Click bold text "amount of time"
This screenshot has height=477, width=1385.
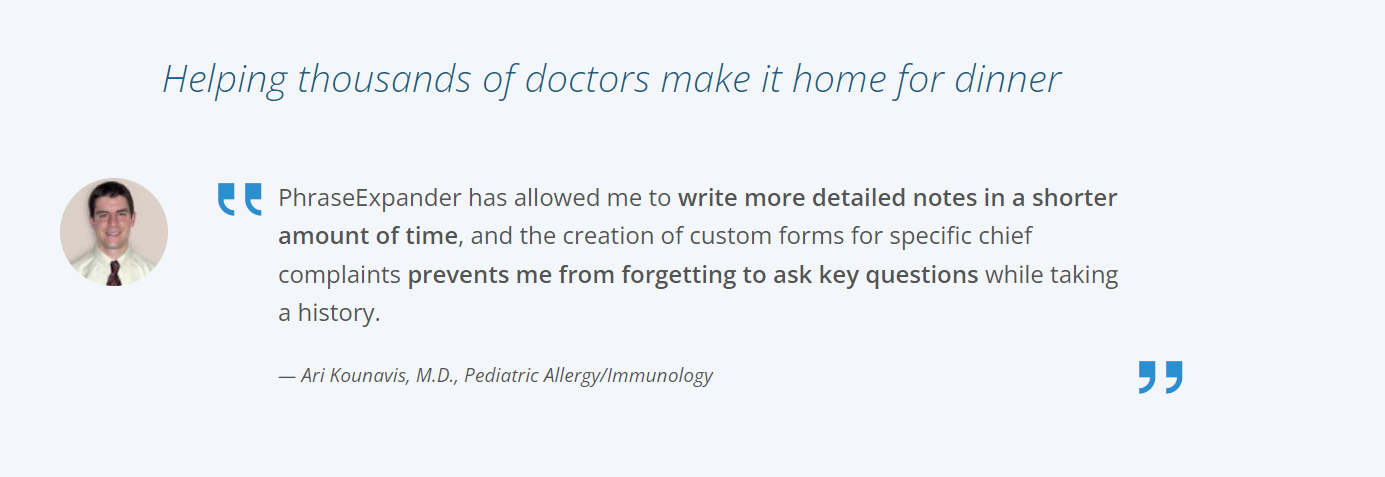[367, 236]
